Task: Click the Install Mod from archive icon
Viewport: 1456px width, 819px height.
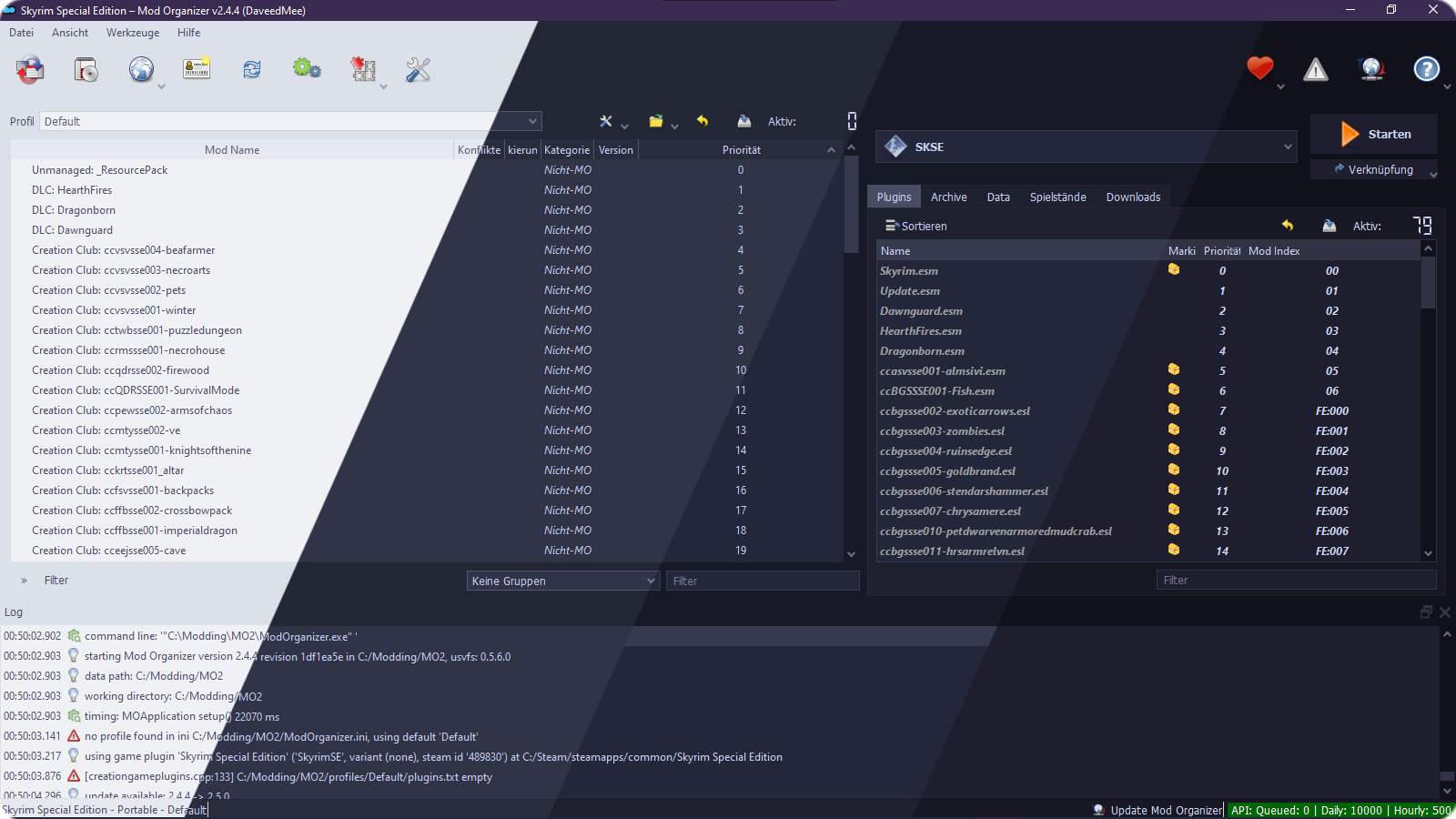Action: tap(30, 70)
